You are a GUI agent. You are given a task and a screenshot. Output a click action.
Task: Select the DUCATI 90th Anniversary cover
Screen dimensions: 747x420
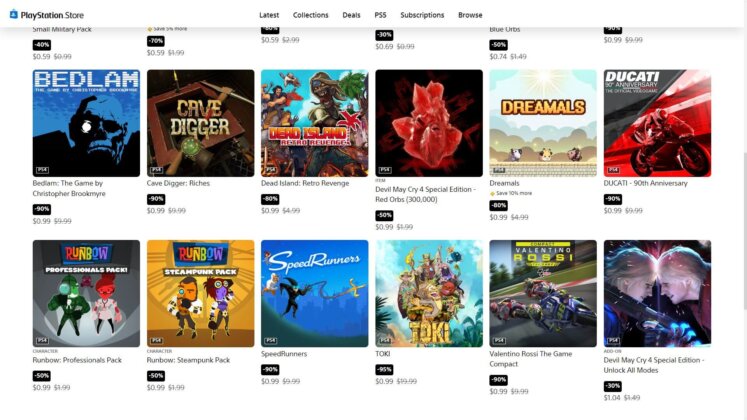657,123
